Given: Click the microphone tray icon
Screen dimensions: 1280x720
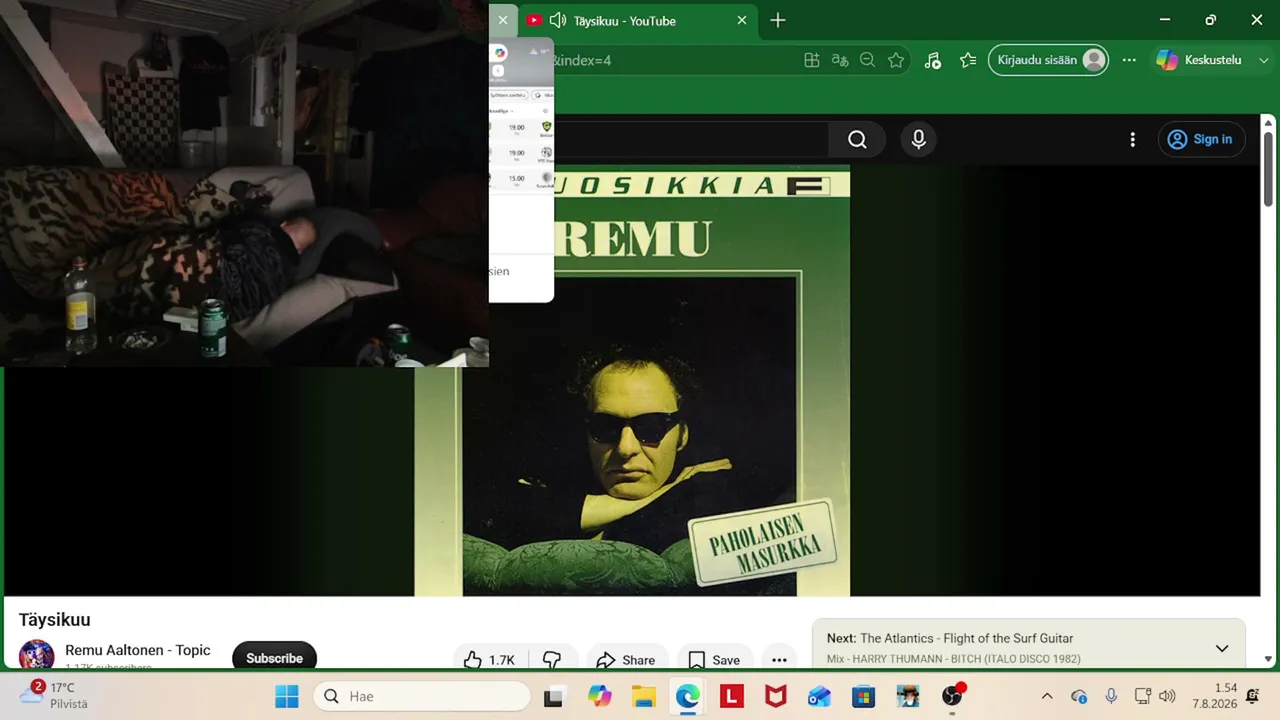Looking at the screenshot, I should click(1111, 696).
